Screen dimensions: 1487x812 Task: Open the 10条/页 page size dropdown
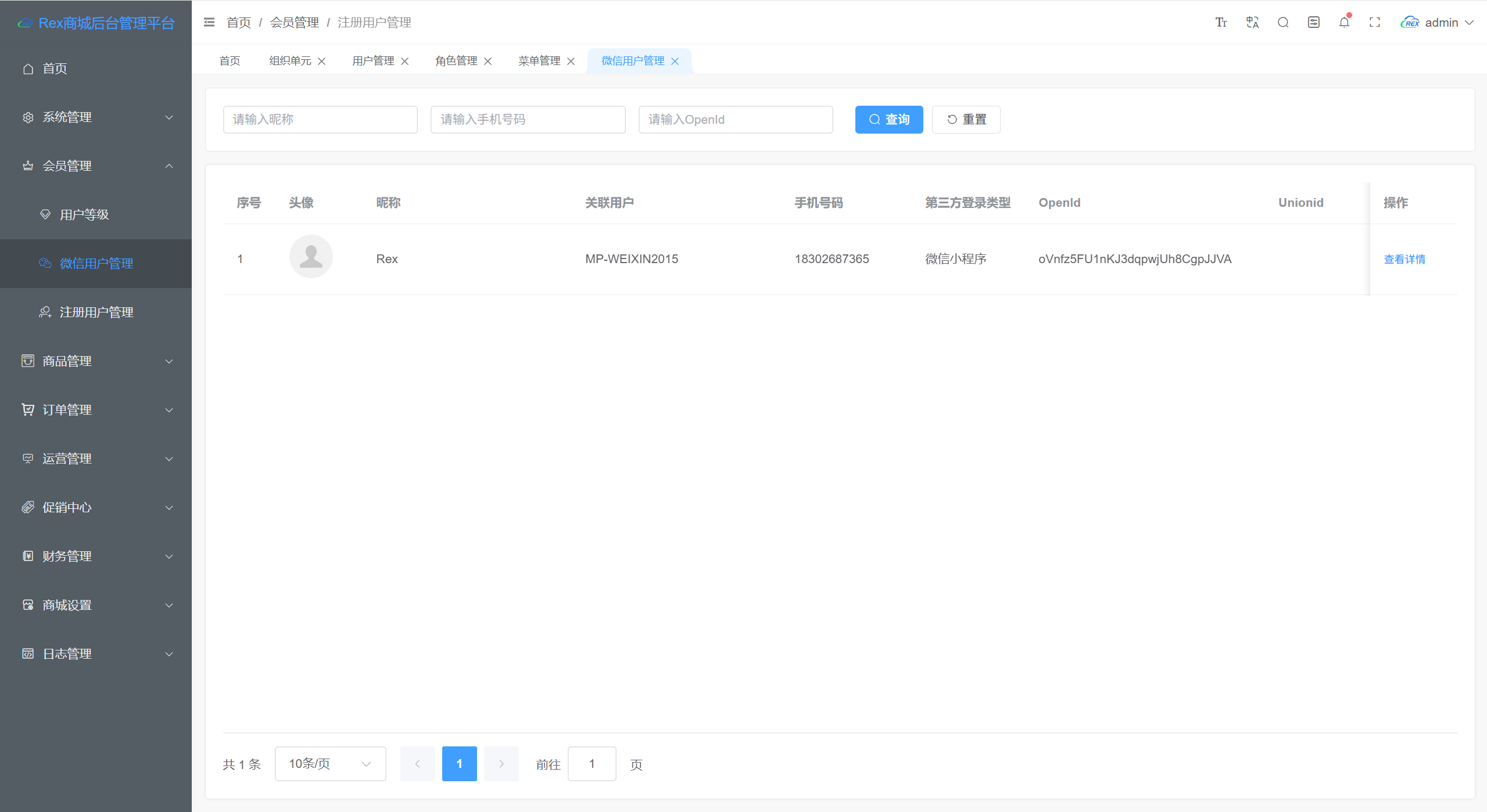330,764
